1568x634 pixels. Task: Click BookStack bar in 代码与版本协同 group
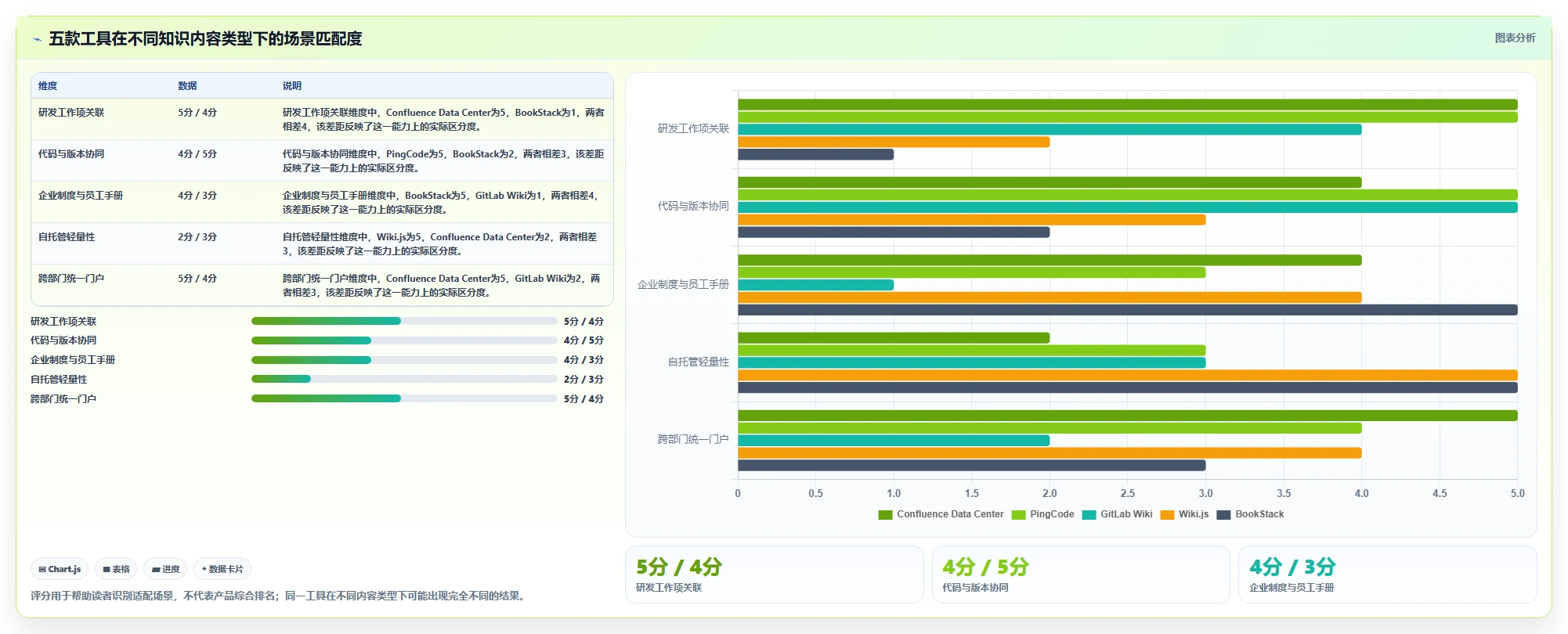click(x=894, y=232)
